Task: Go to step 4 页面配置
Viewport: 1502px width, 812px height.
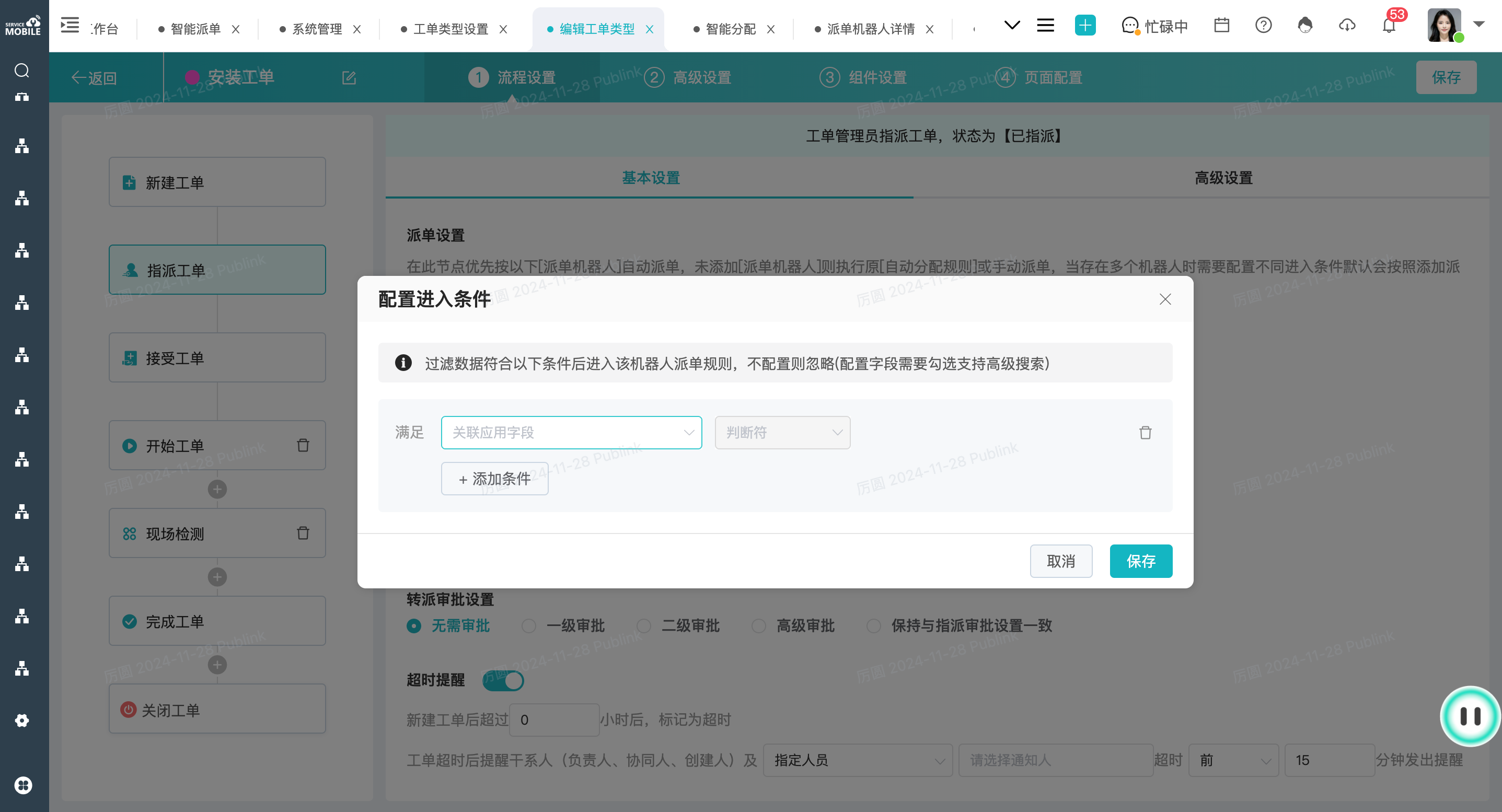Action: 1039,77
